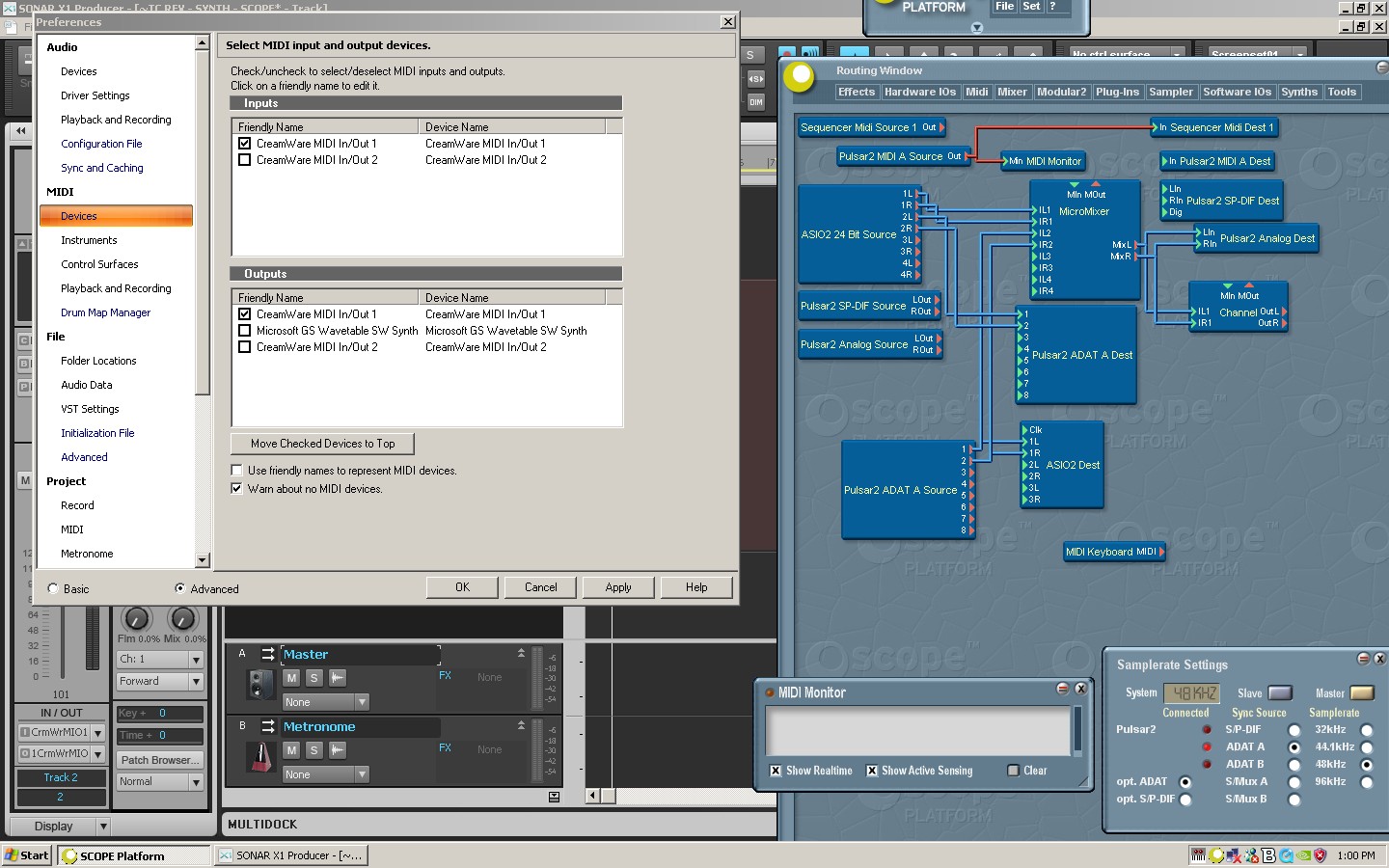Open the Sampler menu in Routing Window
Screen dimensions: 1389x868
coord(1171,93)
